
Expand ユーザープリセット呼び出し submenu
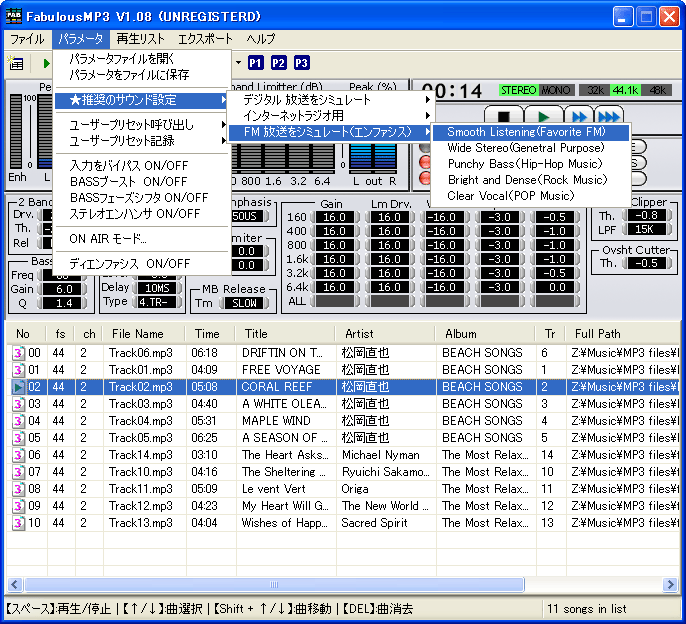click(x=142, y=125)
